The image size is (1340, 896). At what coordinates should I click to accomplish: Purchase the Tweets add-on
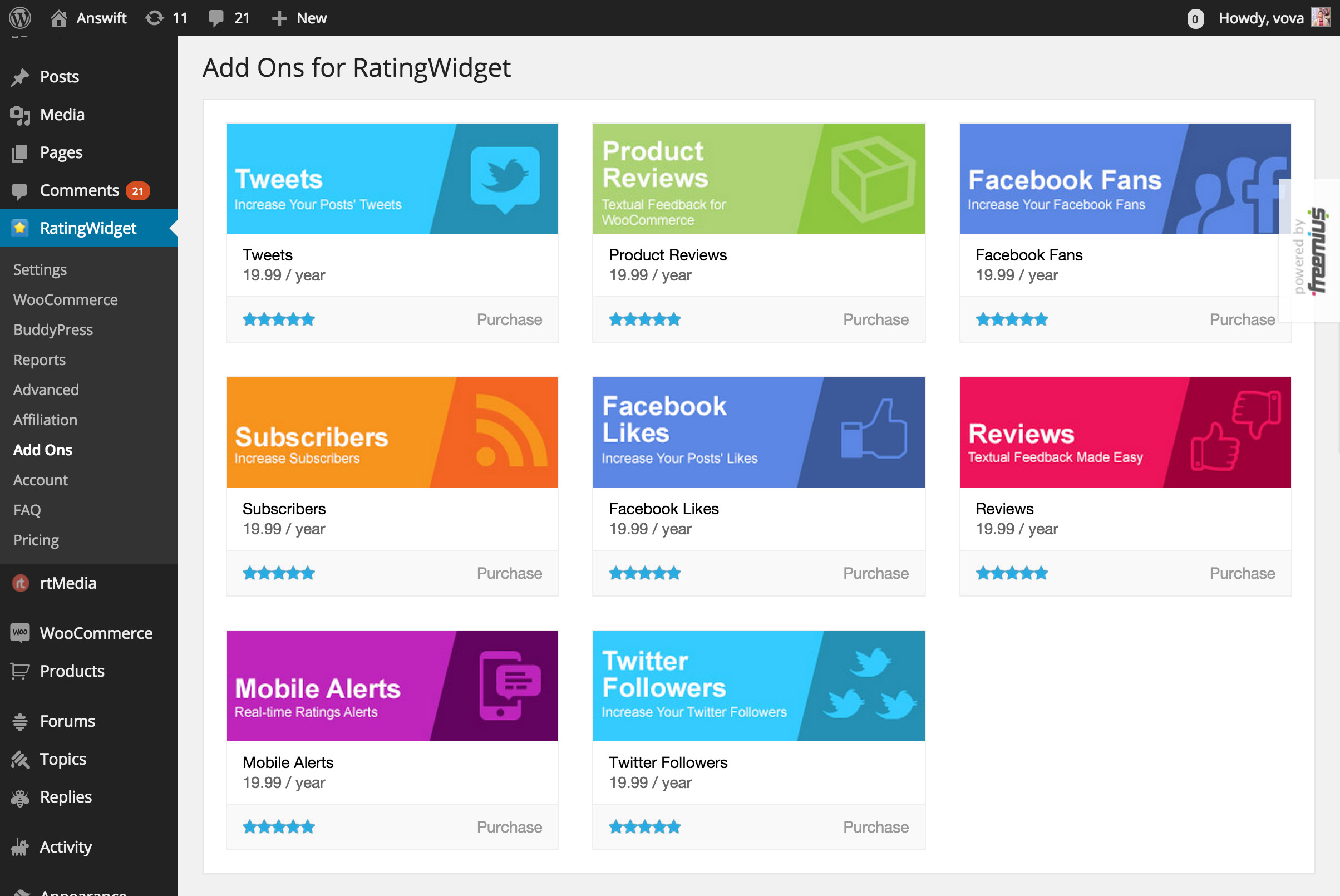[509, 319]
